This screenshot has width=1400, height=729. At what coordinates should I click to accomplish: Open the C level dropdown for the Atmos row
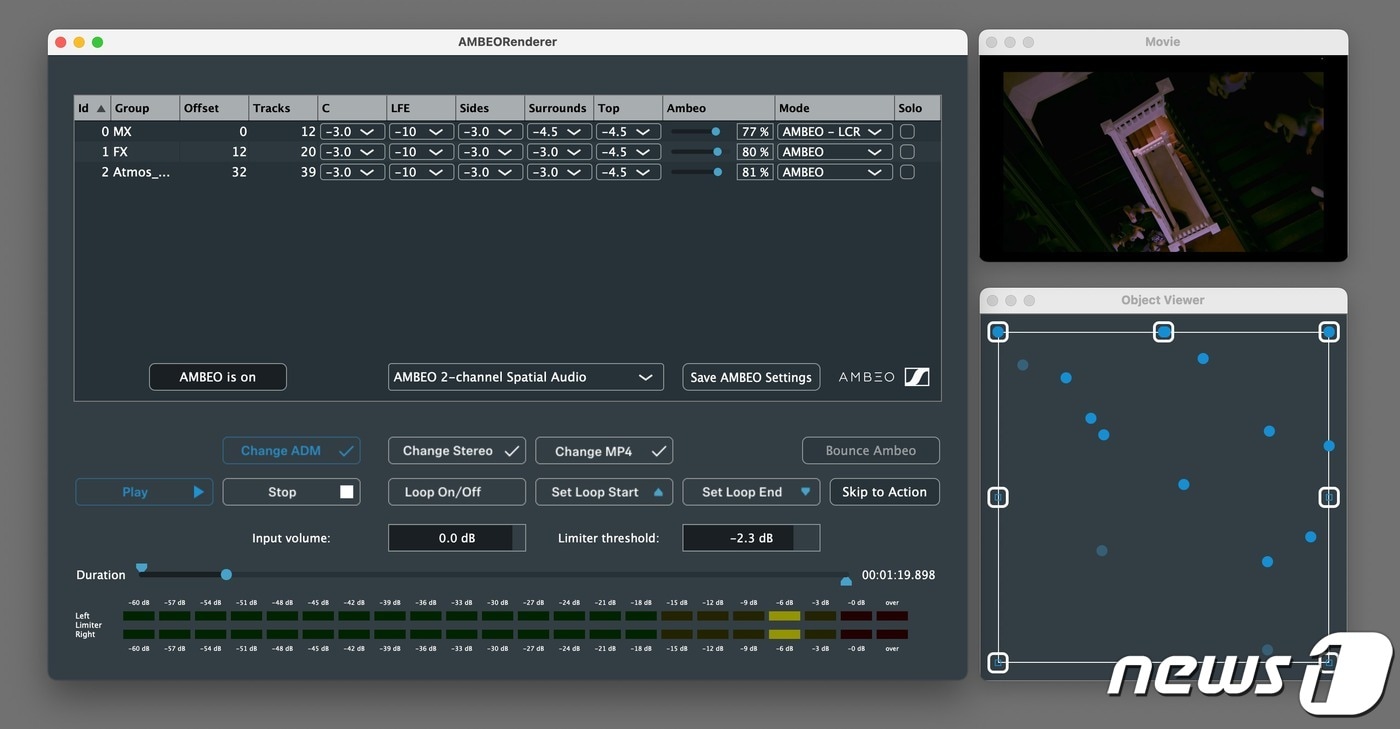point(352,172)
